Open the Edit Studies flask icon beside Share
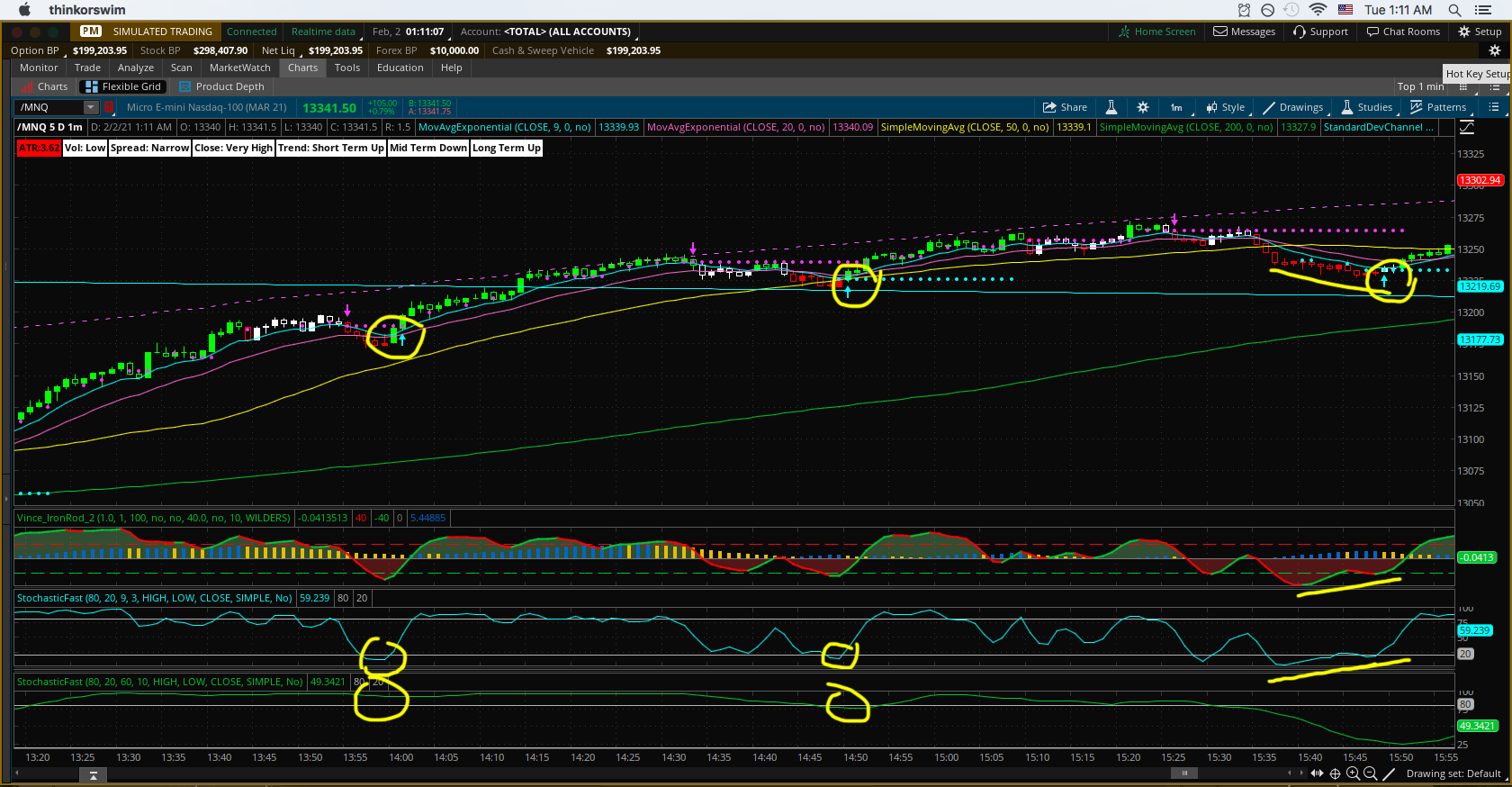Image resolution: width=1512 pixels, height=787 pixels. [1111, 107]
